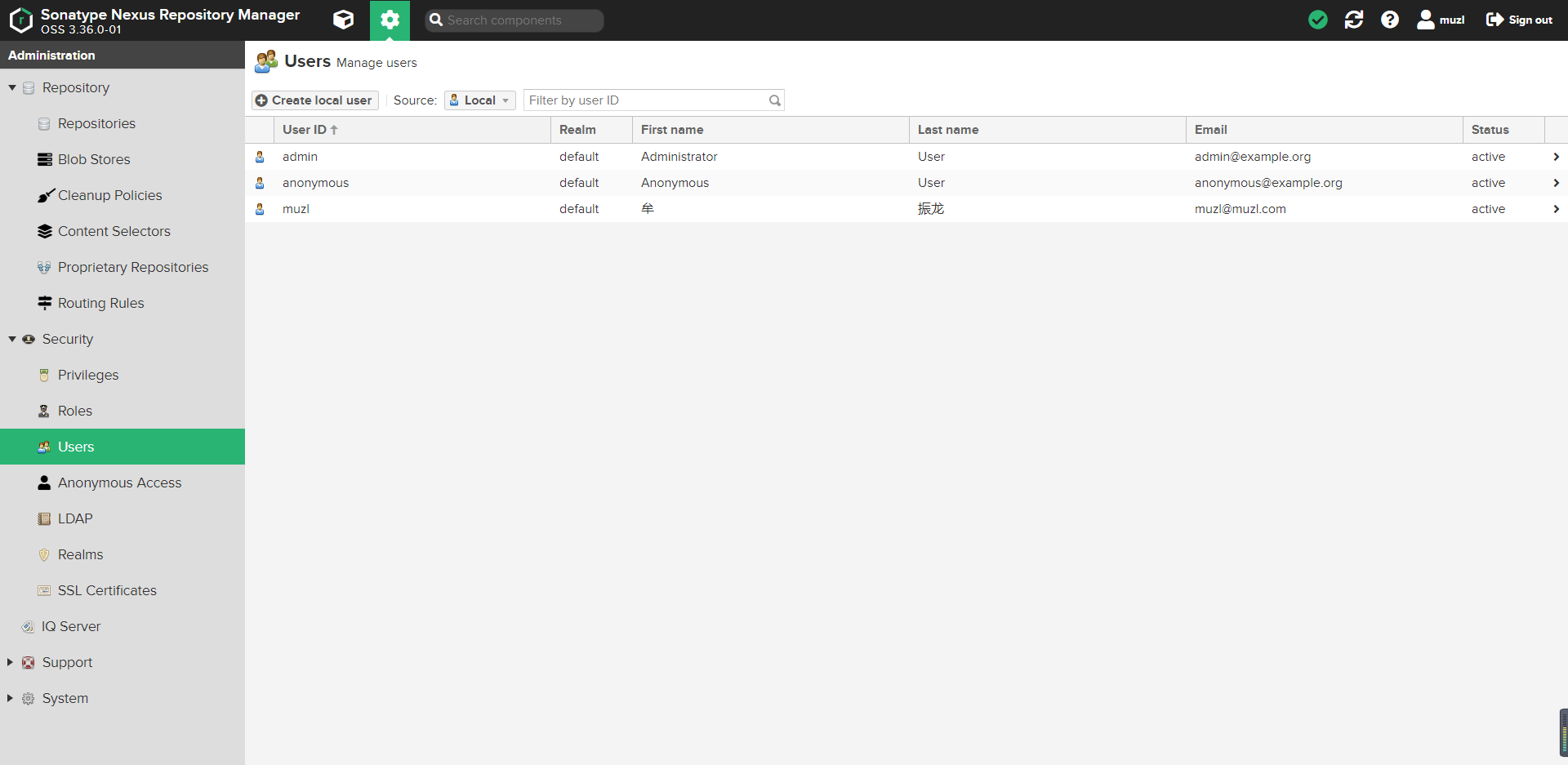The height and width of the screenshot is (765, 1568).
Task: Open Anonymous Access in the sidebar
Action: [x=122, y=483]
